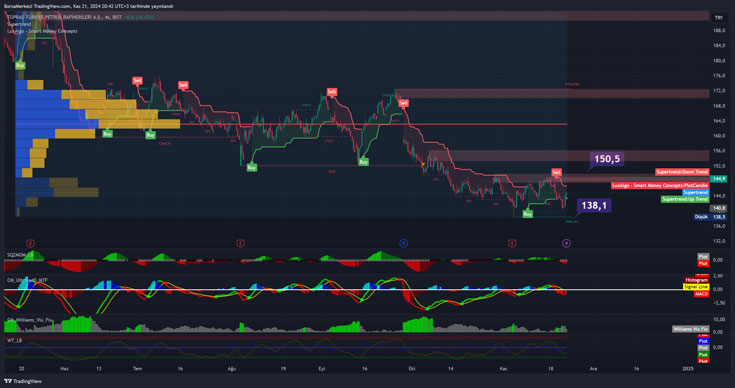This screenshot has width=735, height=388.
Task: Click the Williams Vix Fix scale label
Action: coord(690,329)
